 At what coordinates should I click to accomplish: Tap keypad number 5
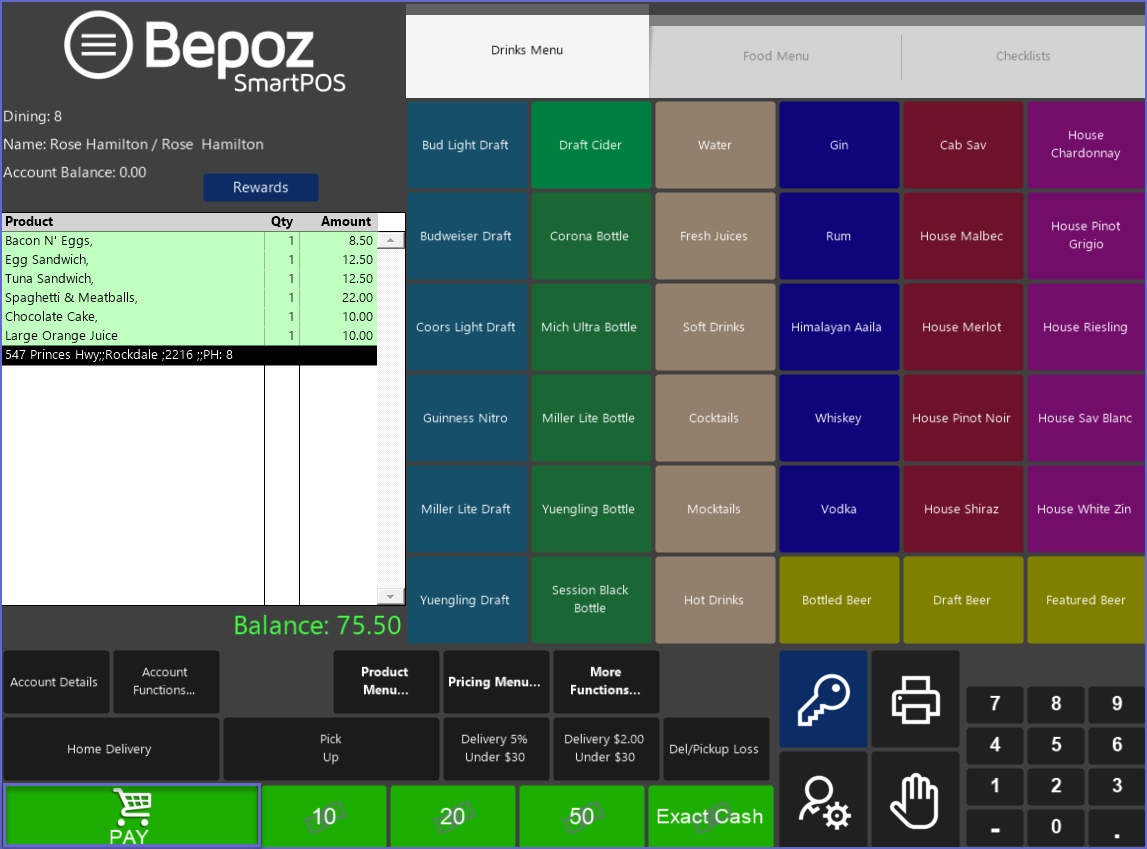(x=1056, y=744)
